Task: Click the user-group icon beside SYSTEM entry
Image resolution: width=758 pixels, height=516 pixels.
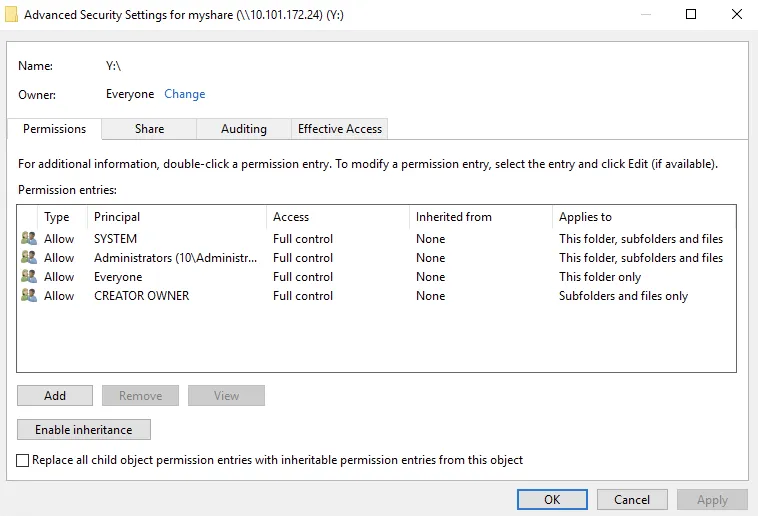Action: [28, 239]
